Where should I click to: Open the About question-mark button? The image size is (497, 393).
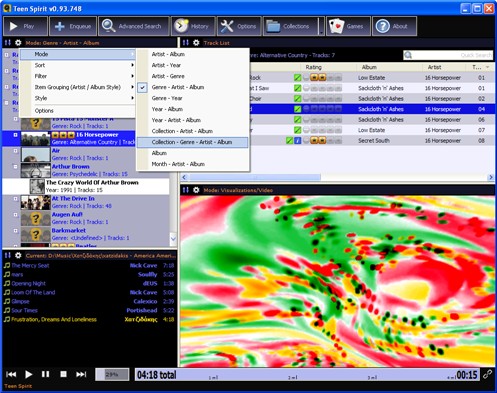coord(394,26)
